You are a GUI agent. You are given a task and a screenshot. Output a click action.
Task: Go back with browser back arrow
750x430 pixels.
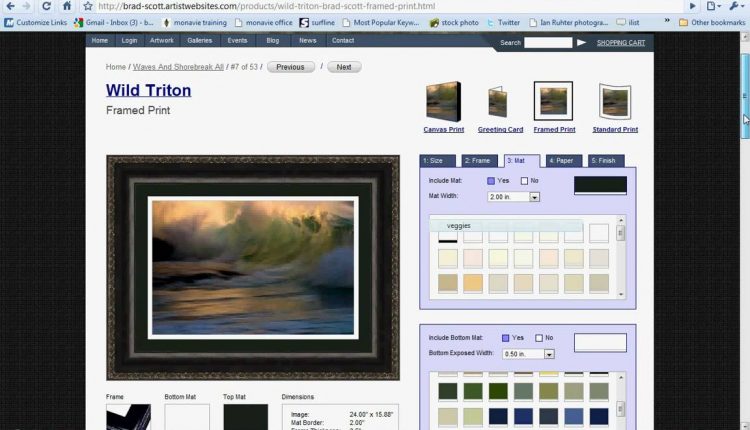tap(10, 6)
